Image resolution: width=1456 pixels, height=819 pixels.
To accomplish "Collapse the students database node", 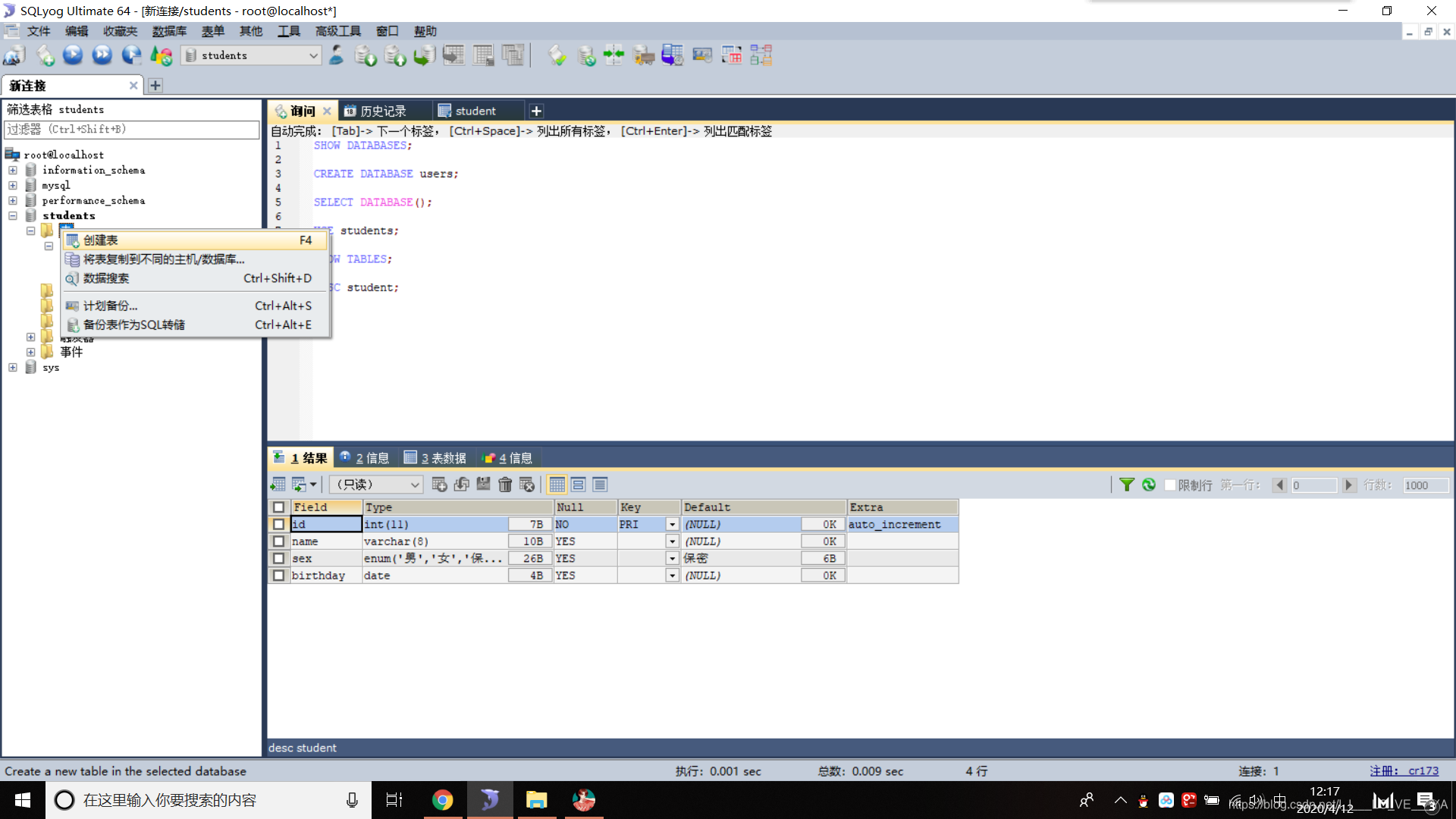I will (x=13, y=216).
